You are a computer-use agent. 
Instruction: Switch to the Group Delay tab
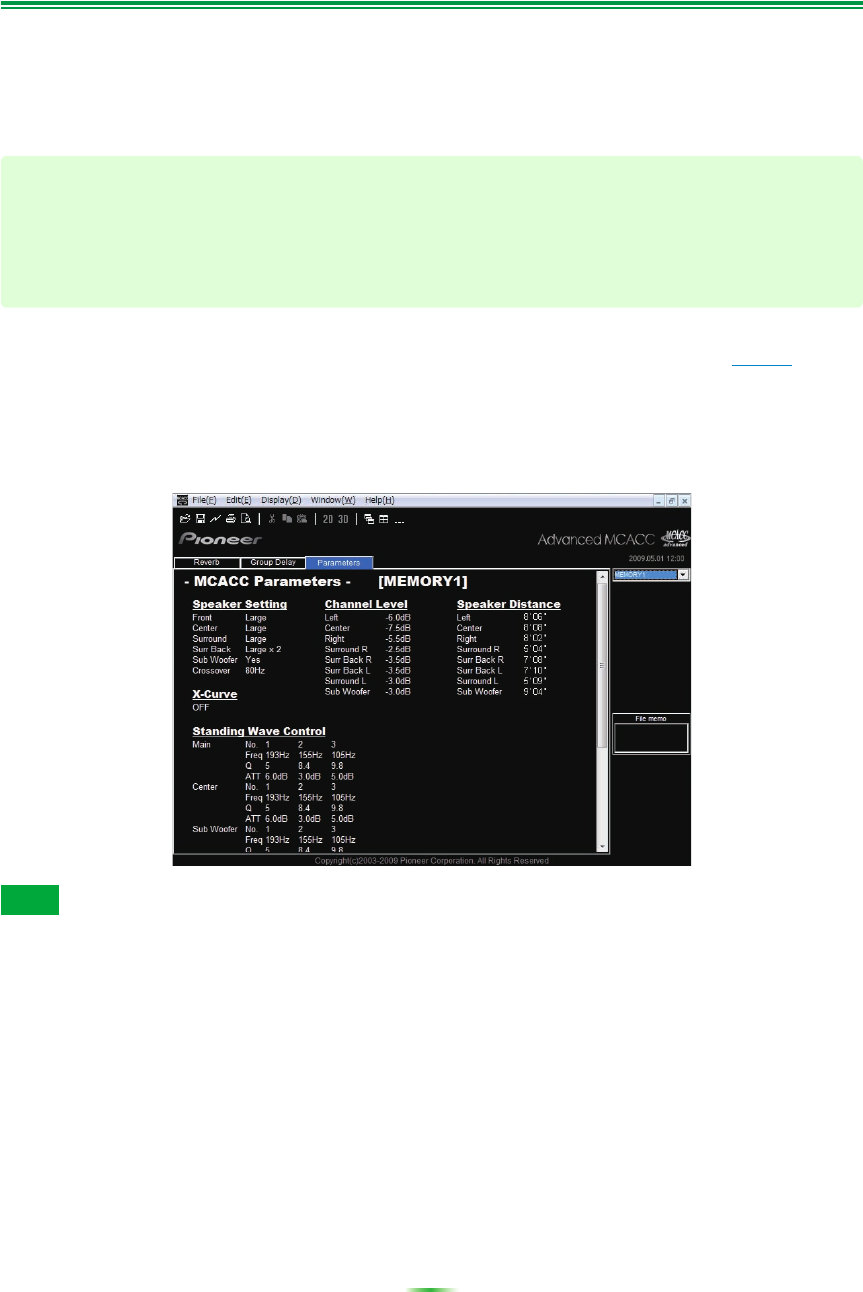point(272,563)
